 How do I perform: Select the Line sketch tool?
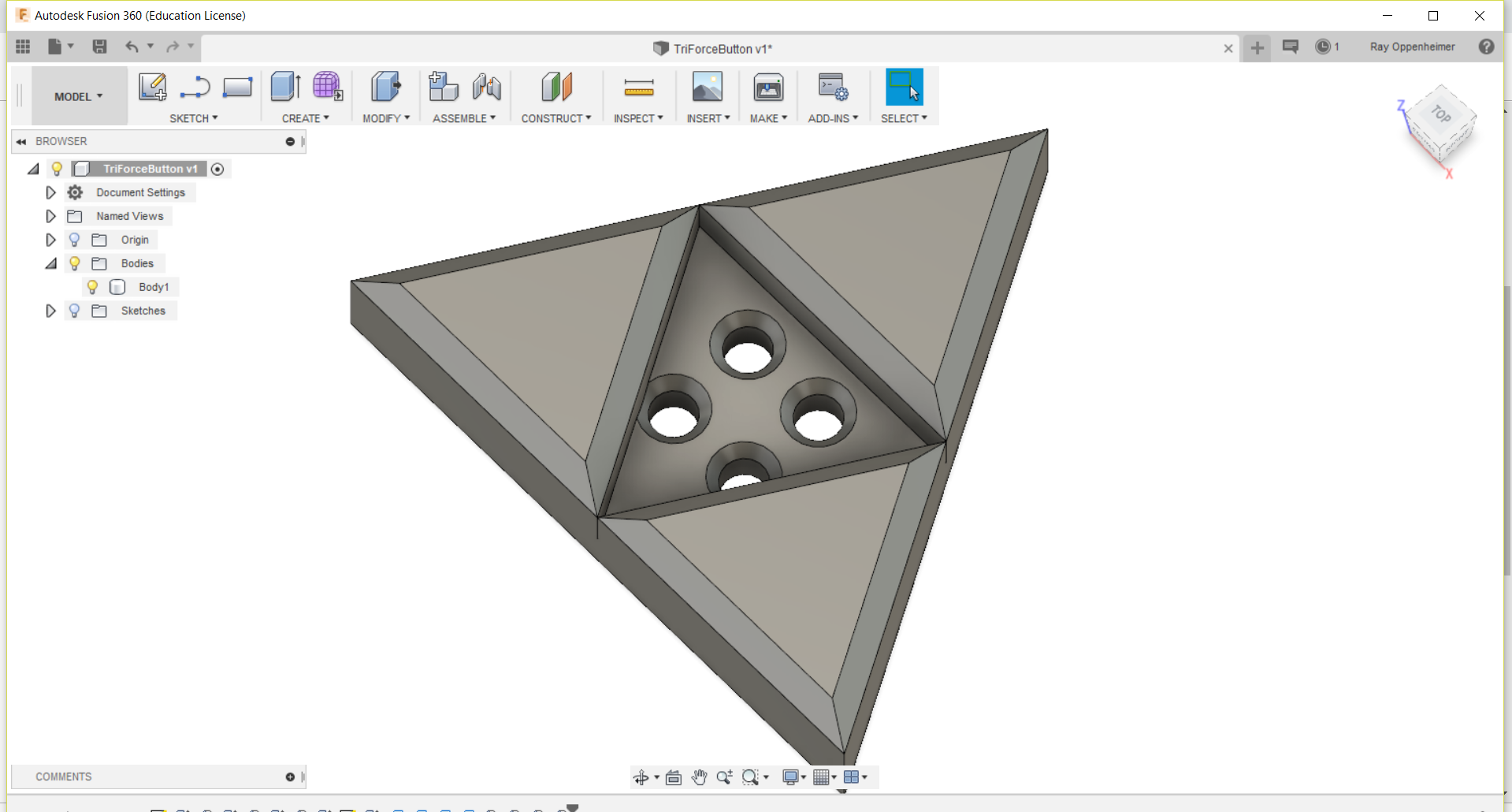coord(195,87)
